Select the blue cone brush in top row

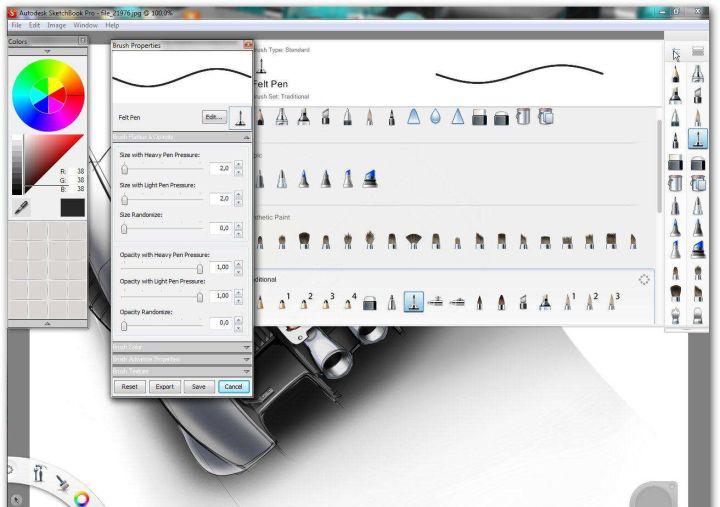tap(413, 117)
